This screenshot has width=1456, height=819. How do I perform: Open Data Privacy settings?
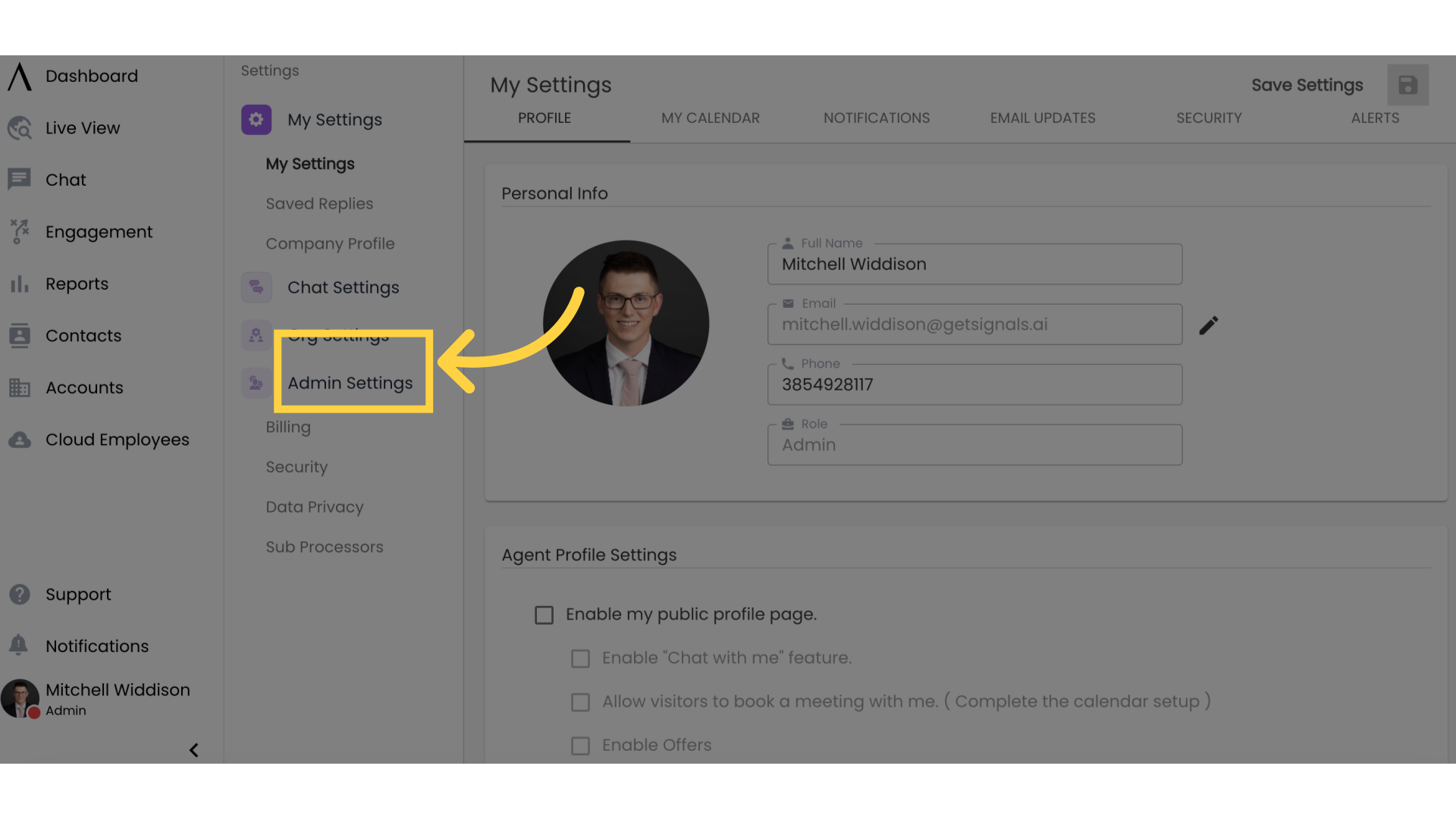click(315, 507)
